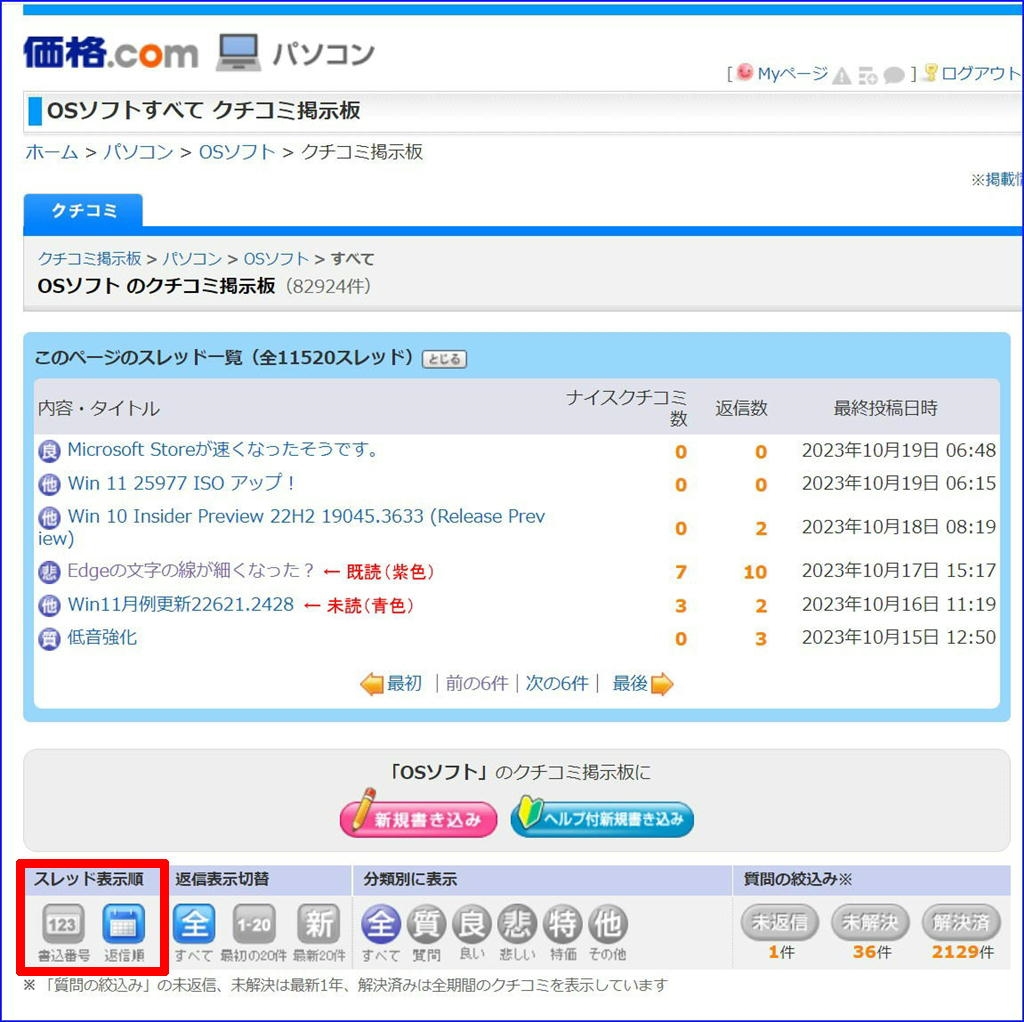Click the laptop パソコン icon
The image size is (1024, 1022).
pos(238,52)
